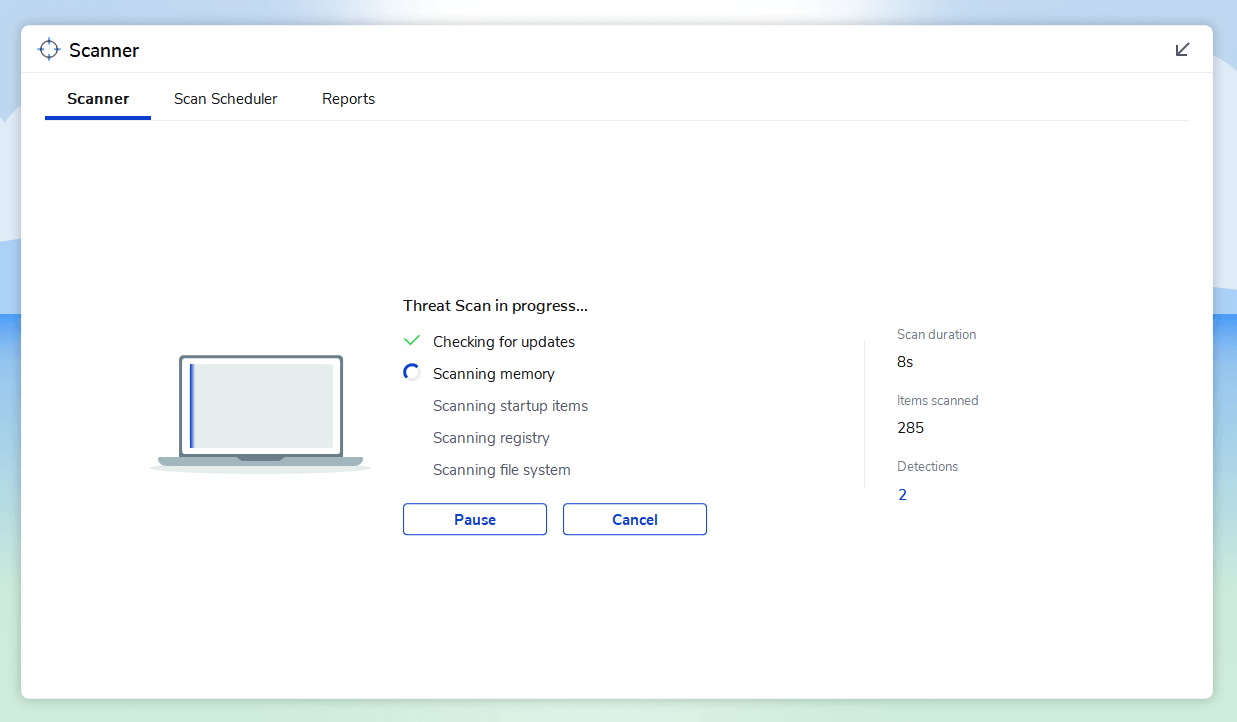Image resolution: width=1237 pixels, height=722 pixels.
Task: Open the detections count link showing 2
Action: (x=902, y=494)
